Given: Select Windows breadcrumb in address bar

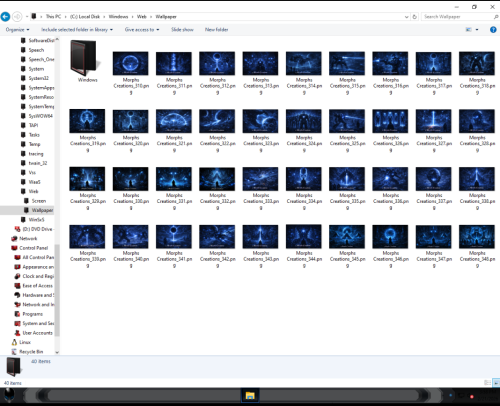Looking at the screenshot, I should pos(118,16).
